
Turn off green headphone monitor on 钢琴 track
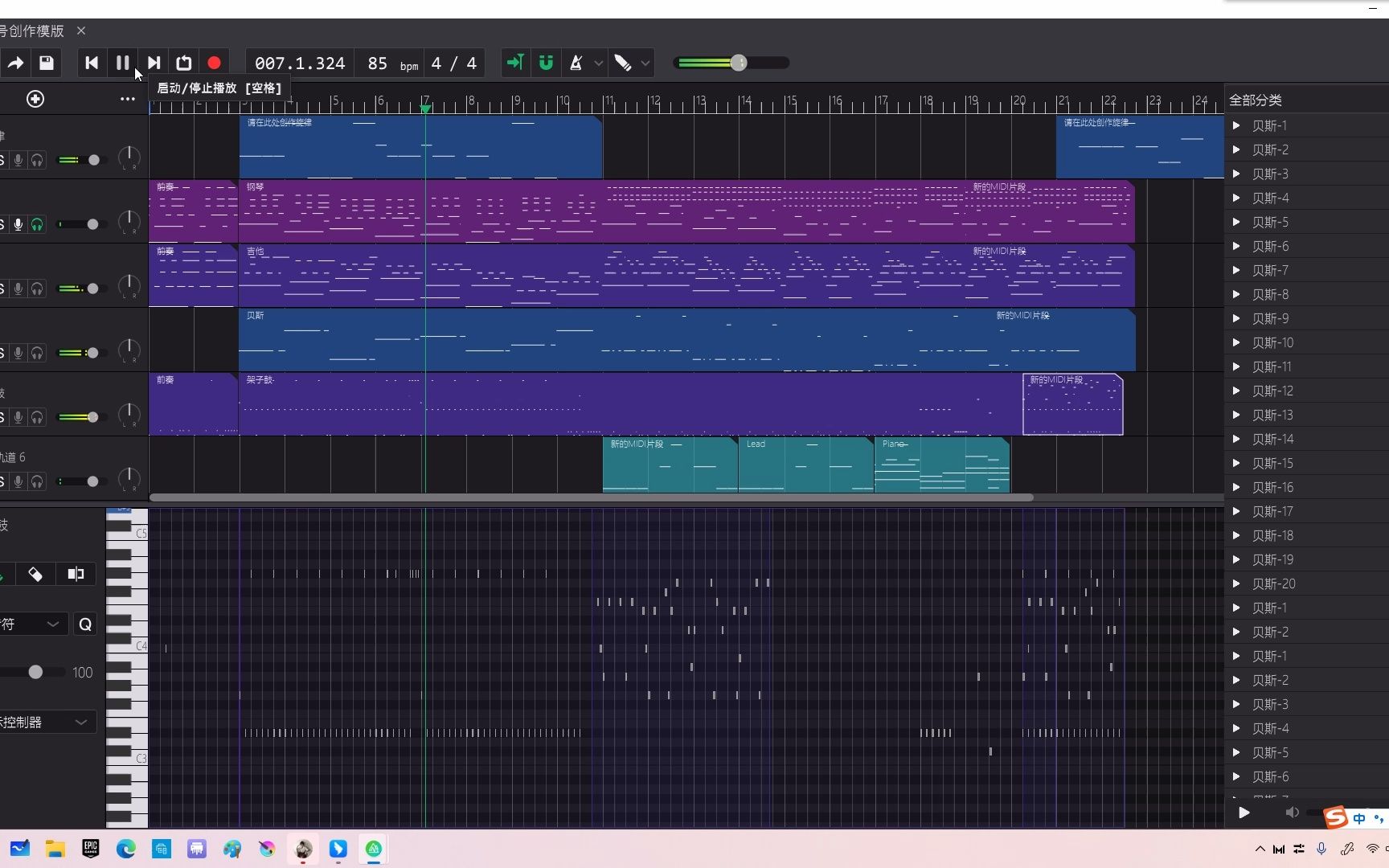click(37, 224)
